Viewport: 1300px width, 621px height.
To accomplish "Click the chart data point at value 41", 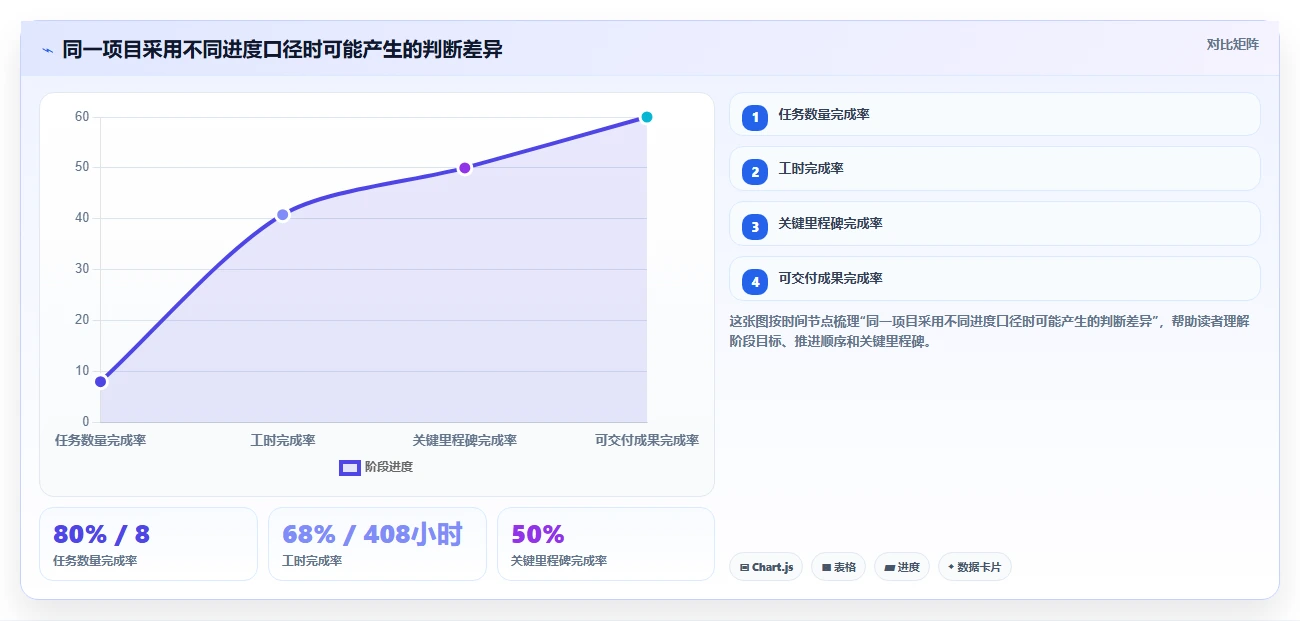I will [283, 214].
